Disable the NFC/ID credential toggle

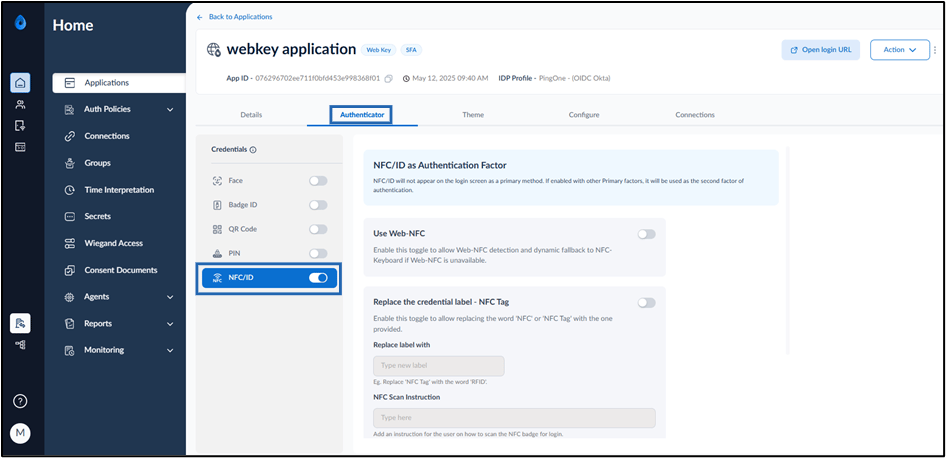tap(318, 278)
